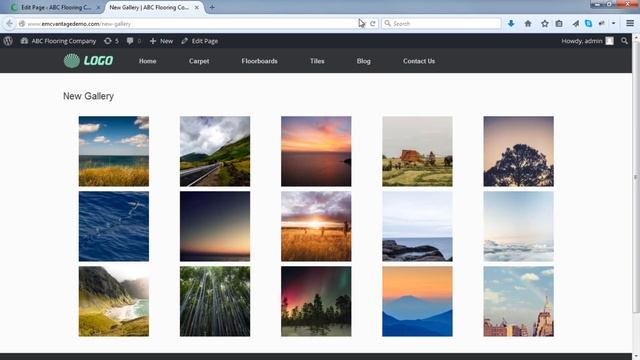Close the Edit Page tab

[x=98, y=7]
